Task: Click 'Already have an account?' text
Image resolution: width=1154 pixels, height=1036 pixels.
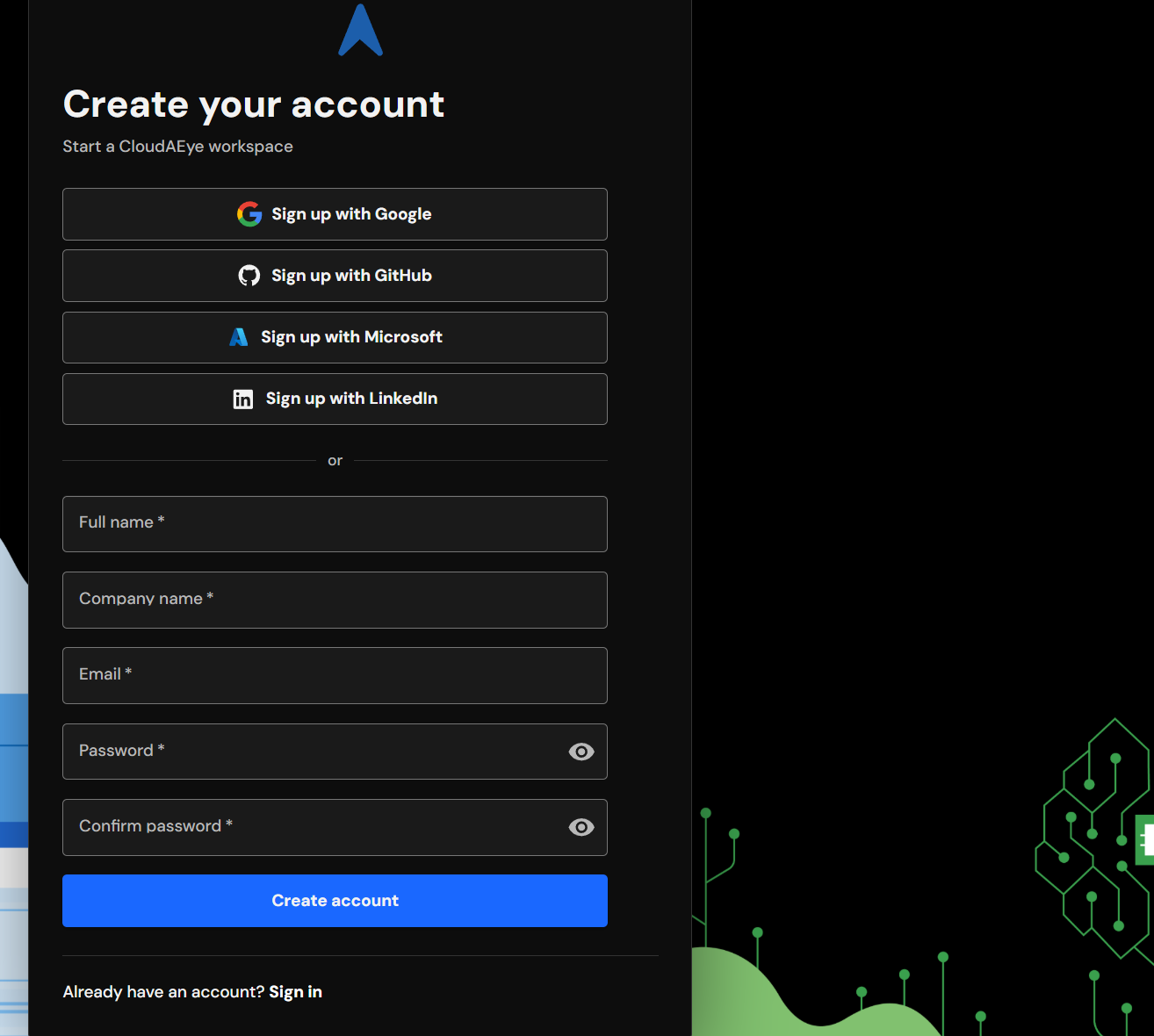Action: (x=163, y=992)
